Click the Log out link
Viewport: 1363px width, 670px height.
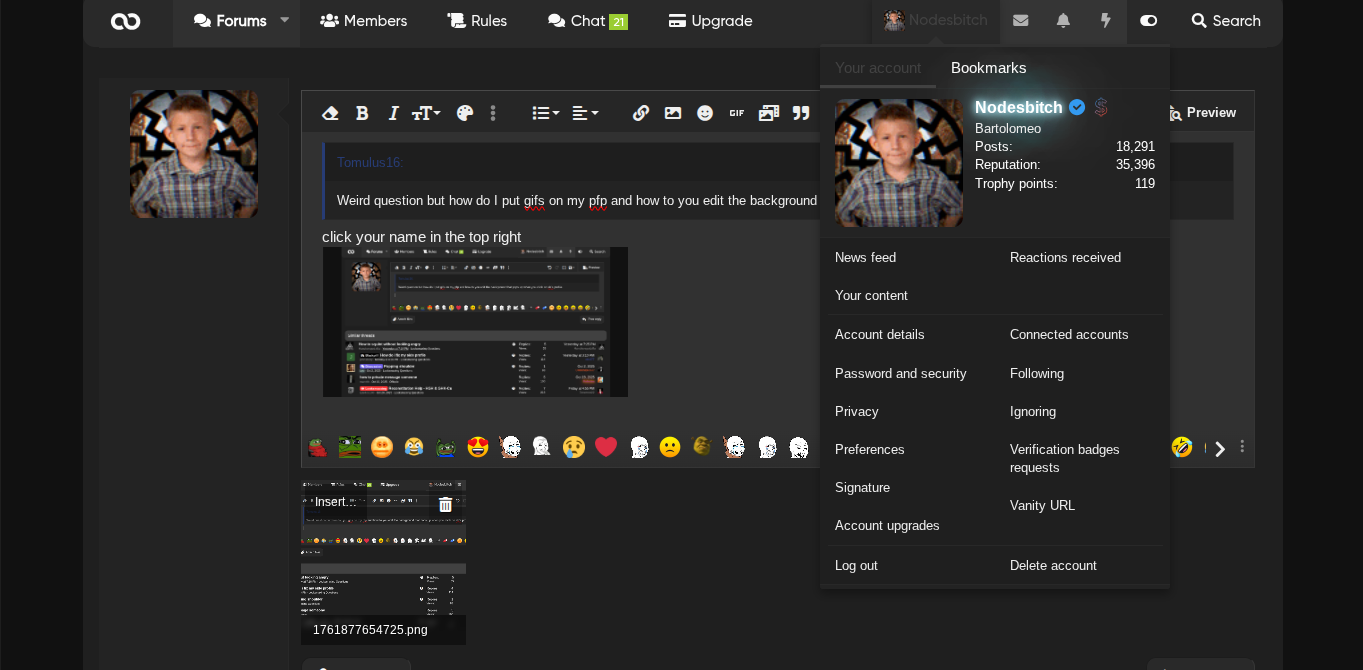856,565
